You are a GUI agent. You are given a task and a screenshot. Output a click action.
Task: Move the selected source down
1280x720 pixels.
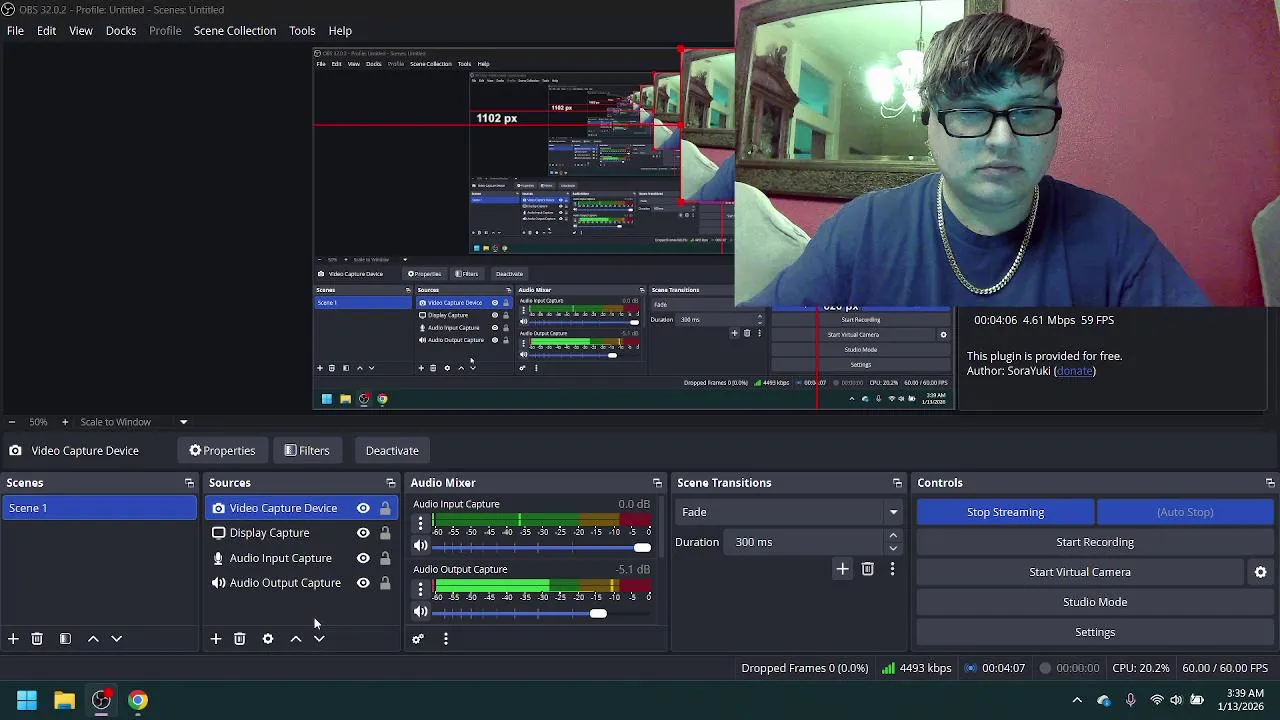[x=319, y=638]
